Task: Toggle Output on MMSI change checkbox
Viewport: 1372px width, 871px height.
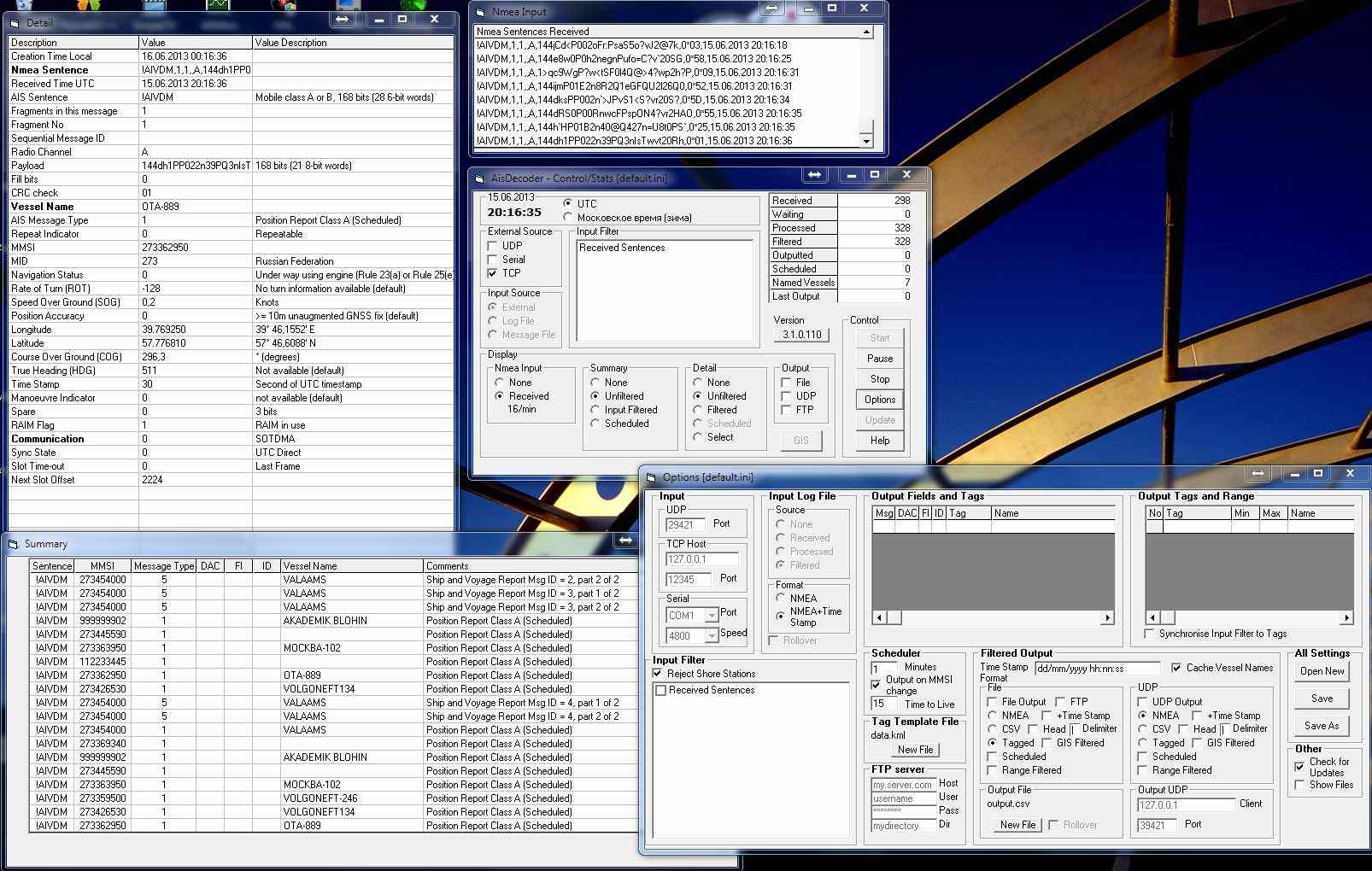Action: pyautogui.click(x=876, y=685)
